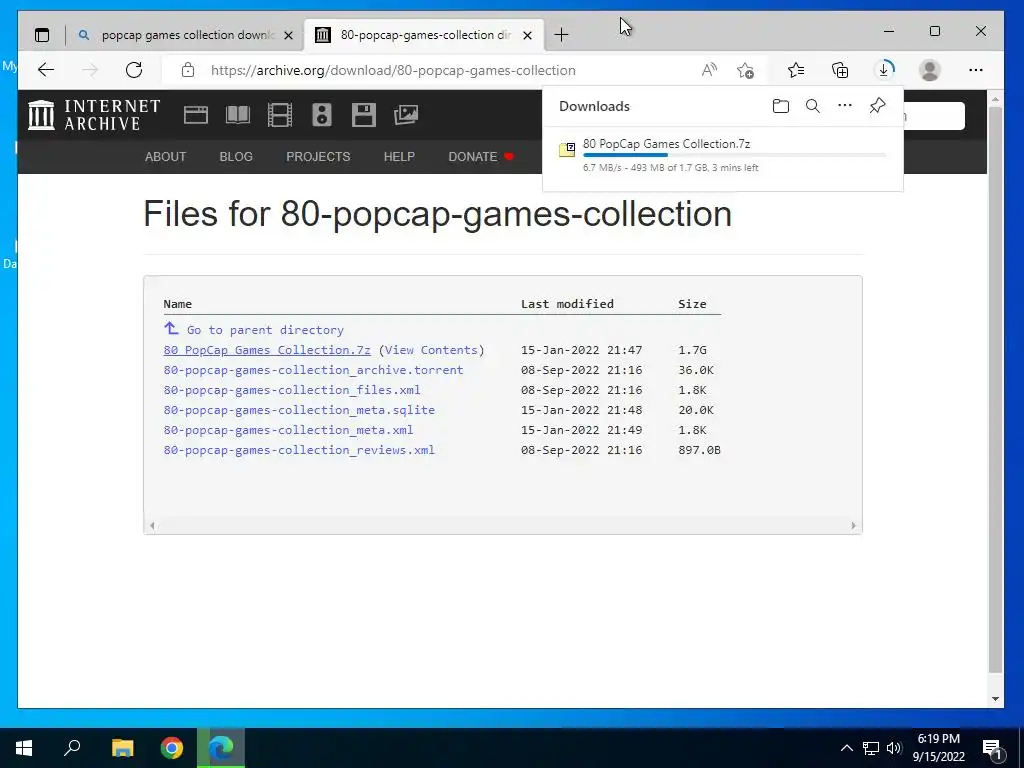This screenshot has width=1024, height=768.
Task: Launch Google Chrome from taskbar
Action: [172, 748]
